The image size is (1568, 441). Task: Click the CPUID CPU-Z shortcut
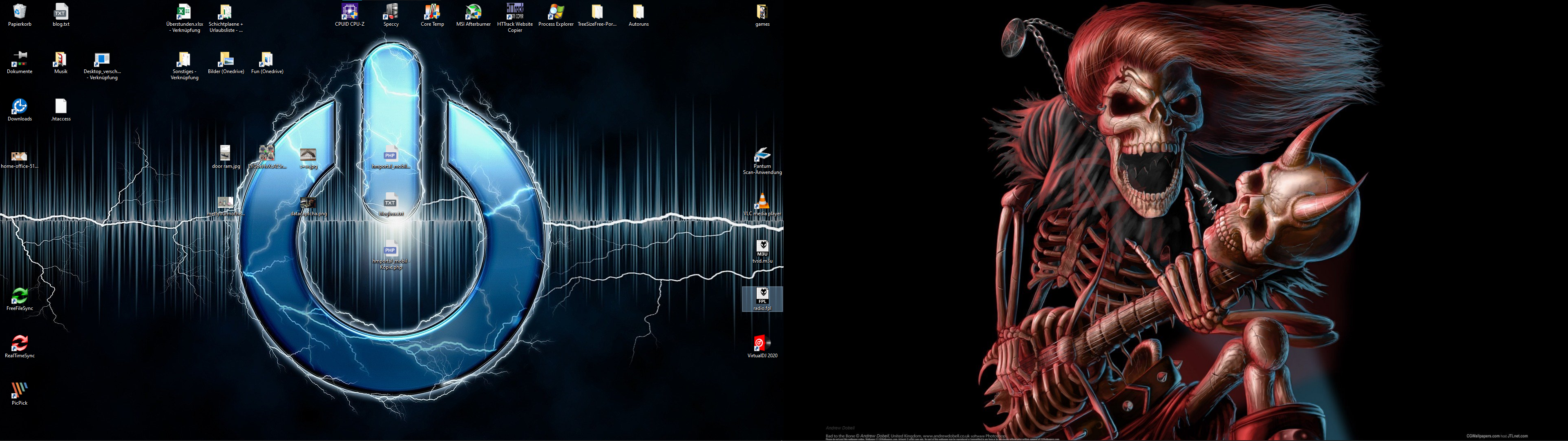tap(349, 11)
